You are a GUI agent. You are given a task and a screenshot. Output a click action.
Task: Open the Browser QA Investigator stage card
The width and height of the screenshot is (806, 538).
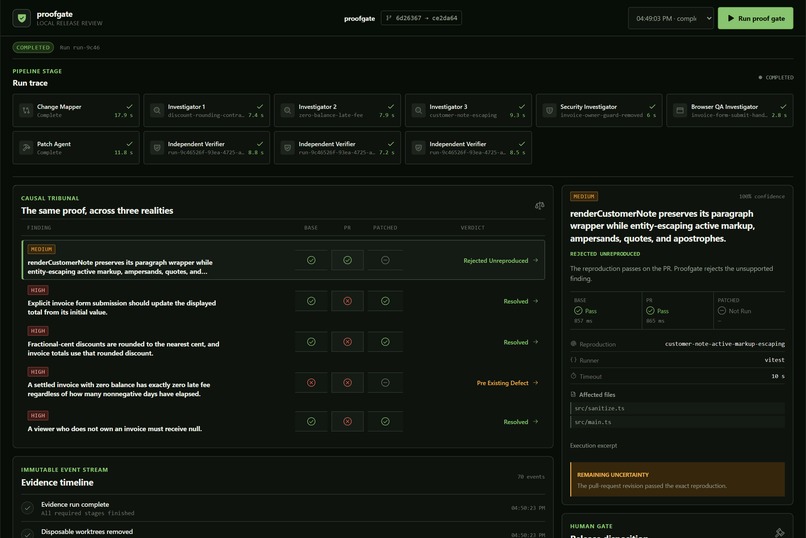tap(730, 110)
